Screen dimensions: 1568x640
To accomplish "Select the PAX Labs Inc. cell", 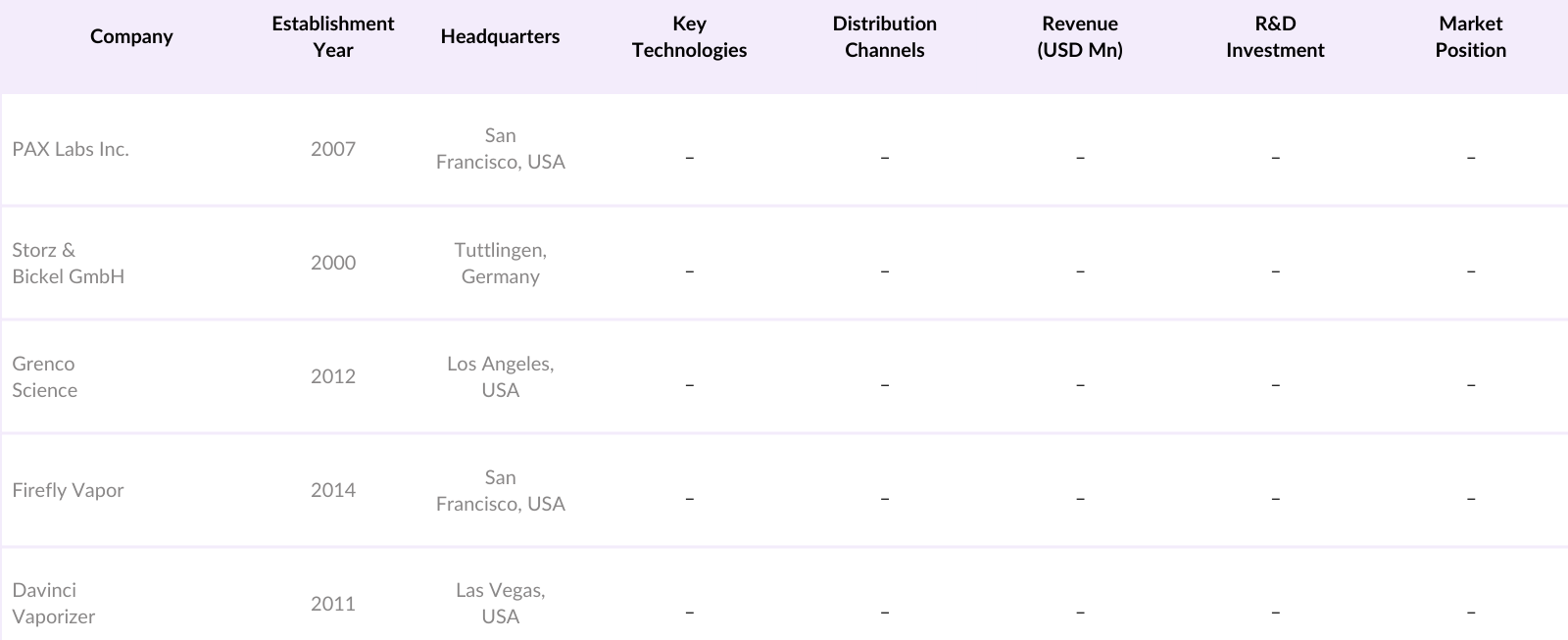I will pyautogui.click(x=71, y=149).
